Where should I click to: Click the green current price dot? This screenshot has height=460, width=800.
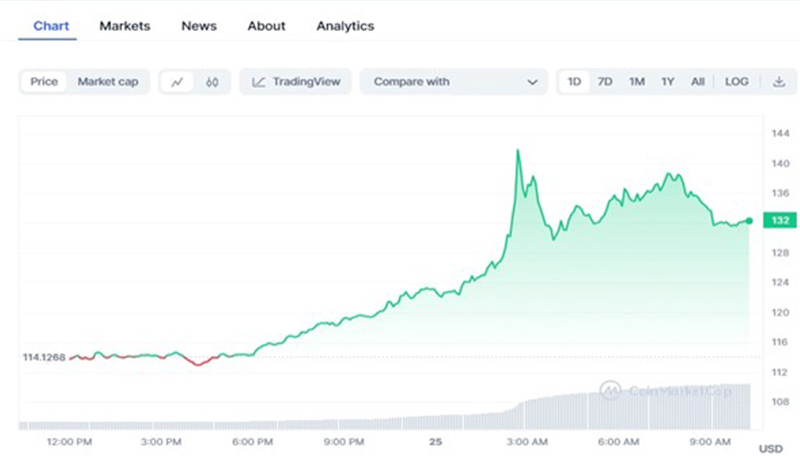tap(749, 220)
